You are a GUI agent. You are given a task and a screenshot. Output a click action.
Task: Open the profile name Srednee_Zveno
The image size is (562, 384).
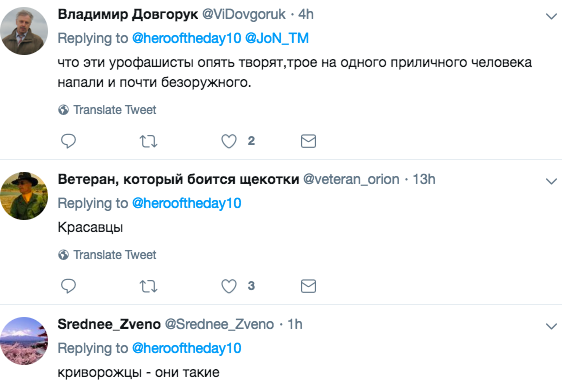click(x=109, y=324)
